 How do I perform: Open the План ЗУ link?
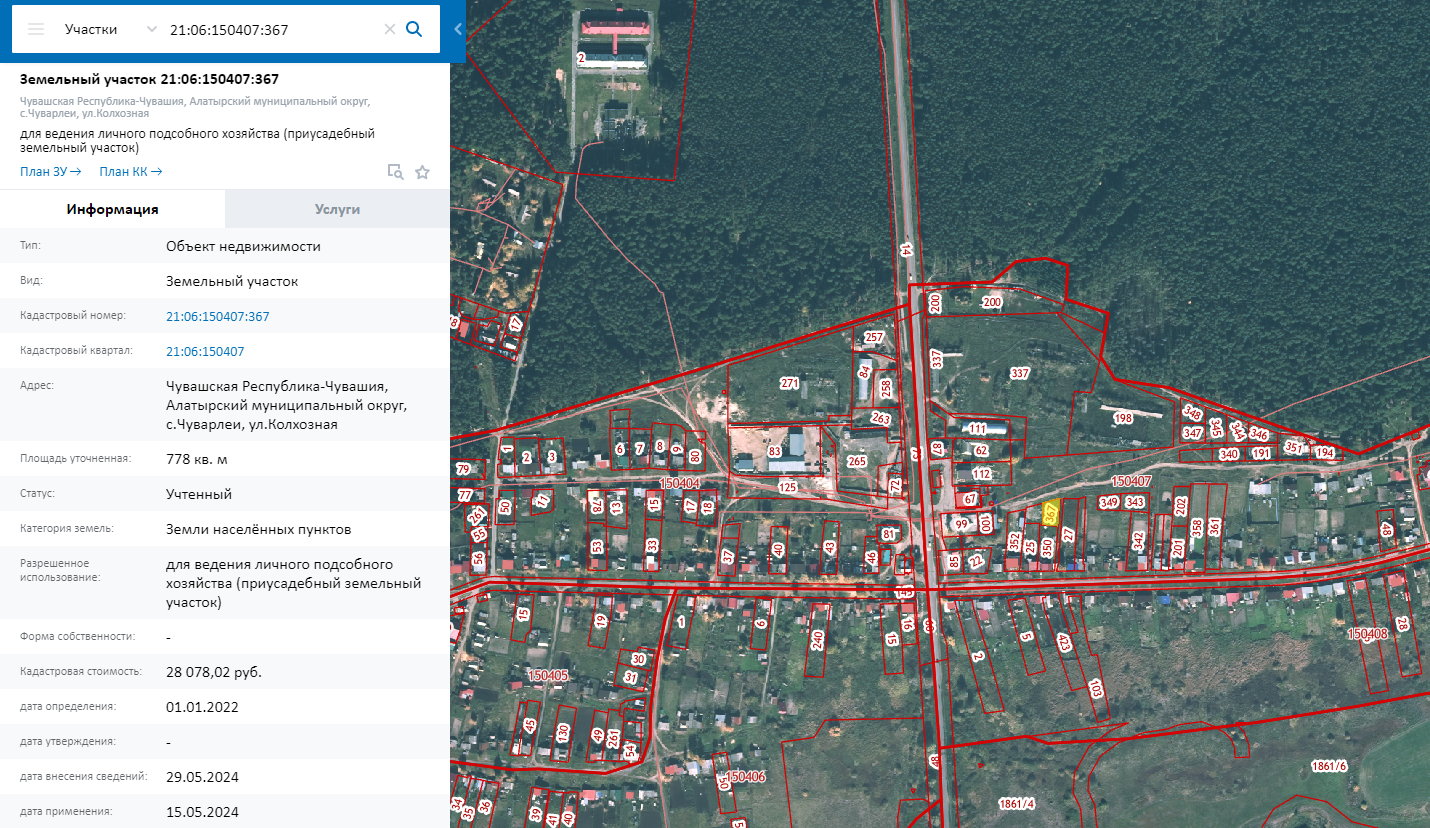pyautogui.click(x=50, y=171)
